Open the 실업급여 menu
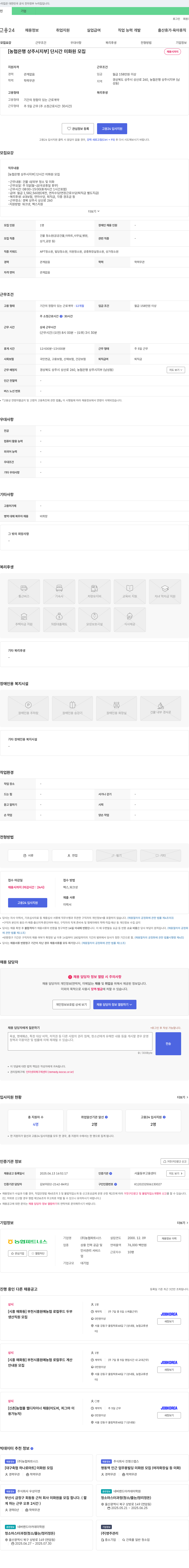 click(x=94, y=30)
